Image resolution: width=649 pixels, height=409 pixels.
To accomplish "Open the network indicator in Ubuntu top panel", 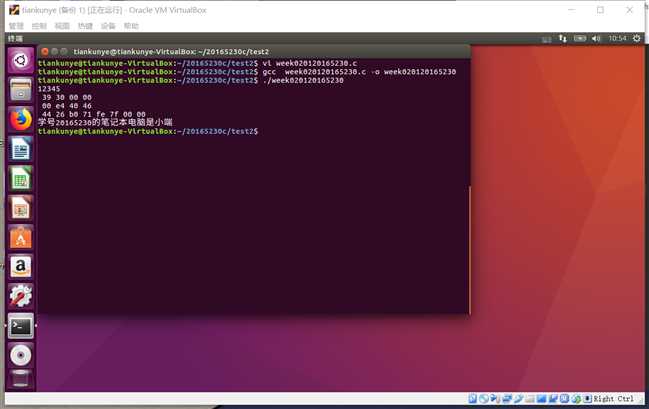I will click(x=562, y=38).
